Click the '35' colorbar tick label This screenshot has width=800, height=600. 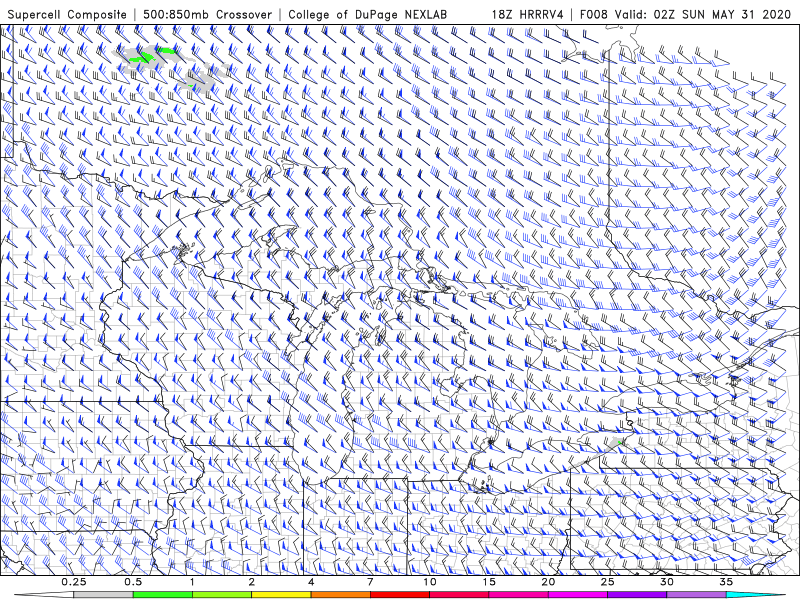click(x=726, y=582)
